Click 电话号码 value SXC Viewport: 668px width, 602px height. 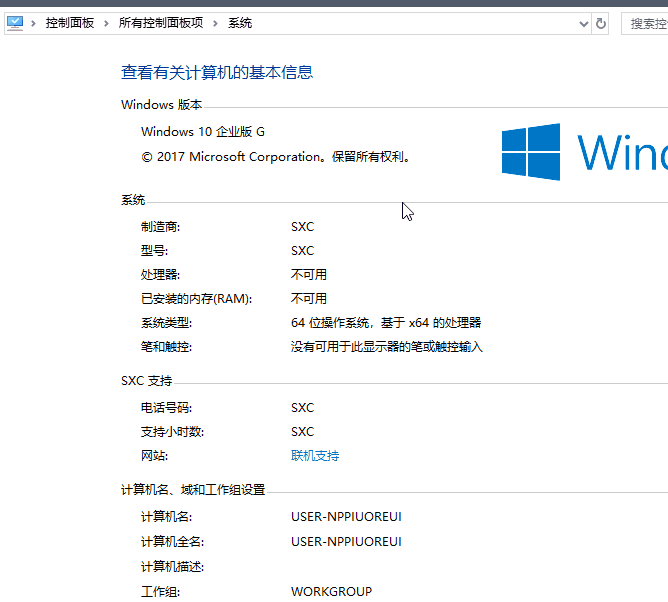coord(302,408)
